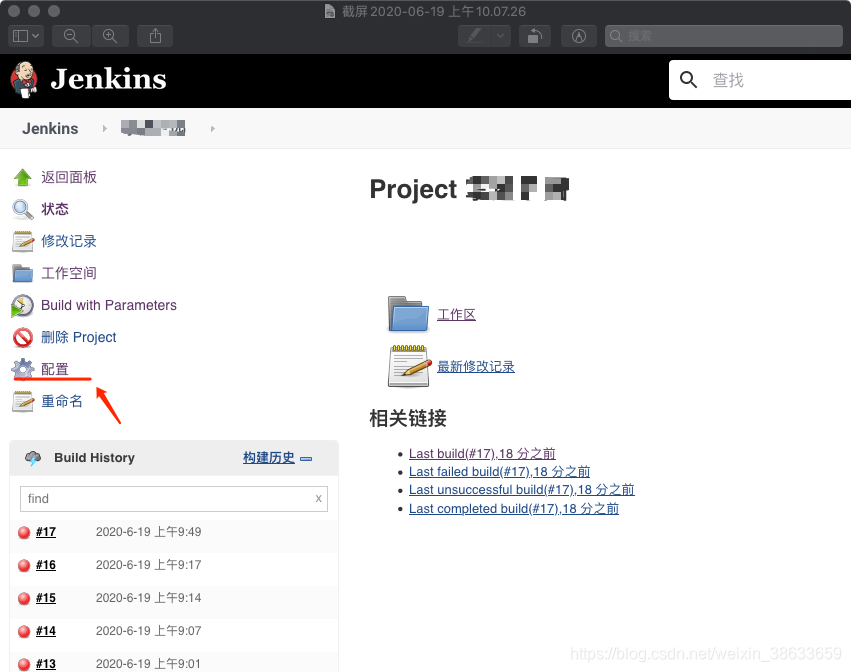
Task: Click the large notepad icon beside 最新修改记录
Action: (409, 366)
